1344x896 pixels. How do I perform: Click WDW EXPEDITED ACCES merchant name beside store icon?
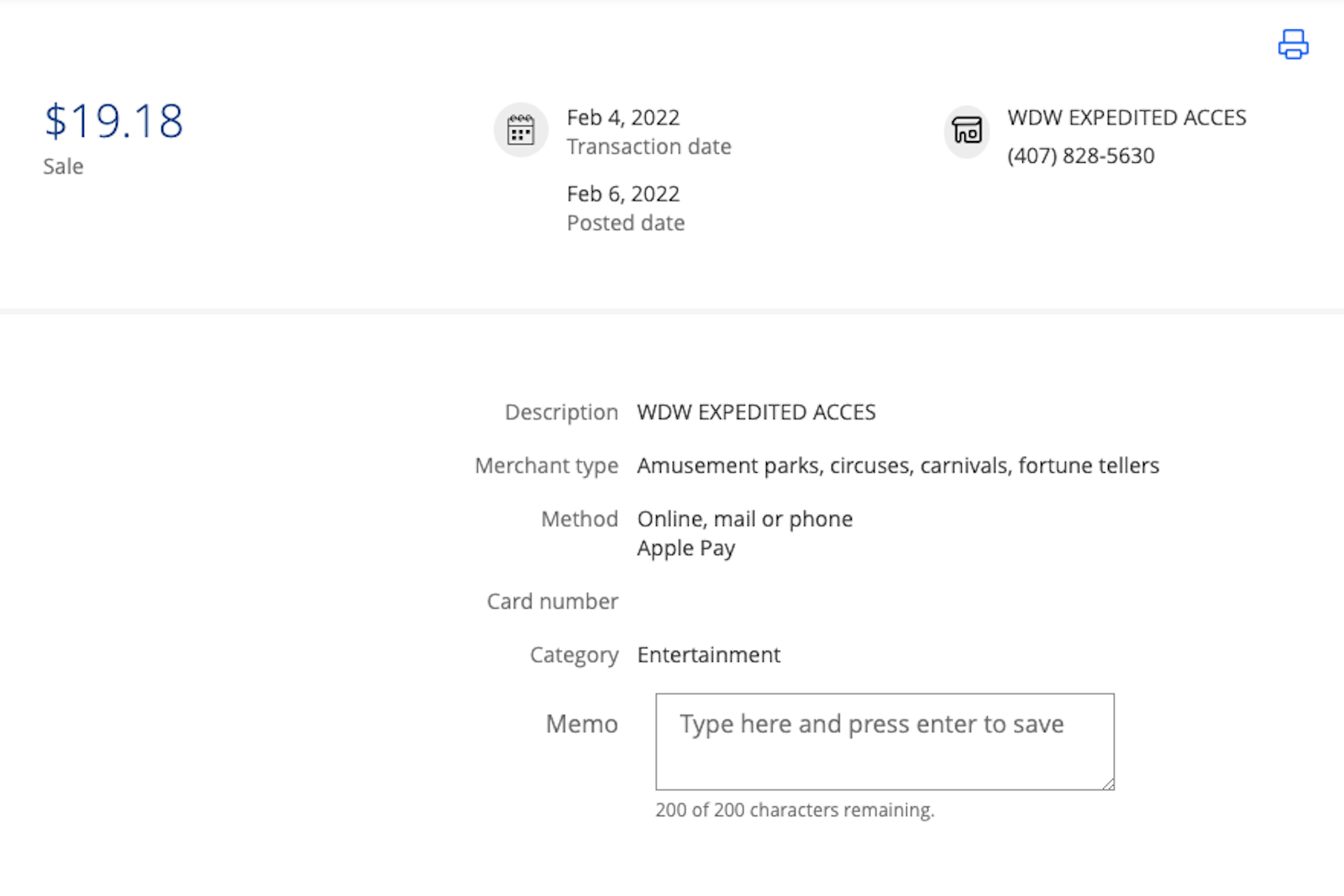click(x=1126, y=118)
